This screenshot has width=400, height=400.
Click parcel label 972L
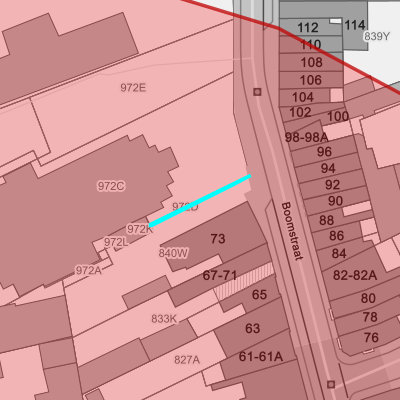click(x=116, y=242)
